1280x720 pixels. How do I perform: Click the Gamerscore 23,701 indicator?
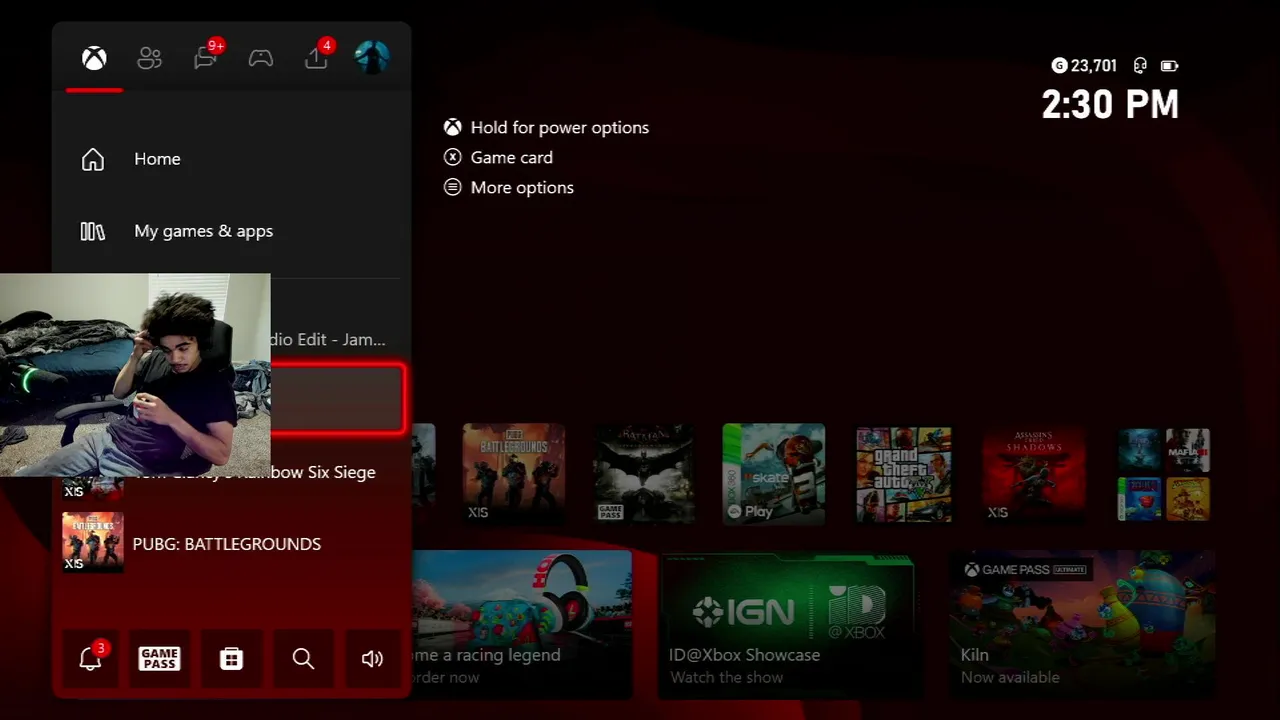coord(1085,66)
